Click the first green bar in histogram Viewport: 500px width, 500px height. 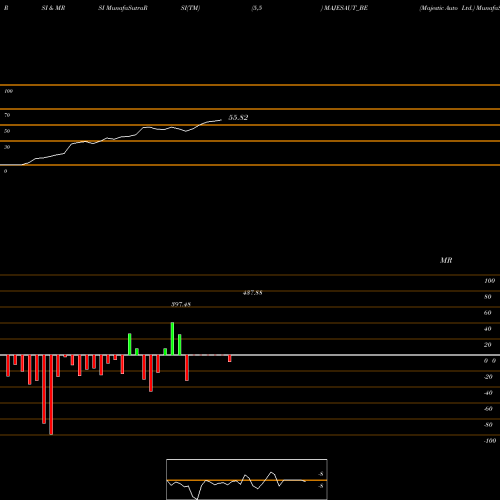coord(130,344)
